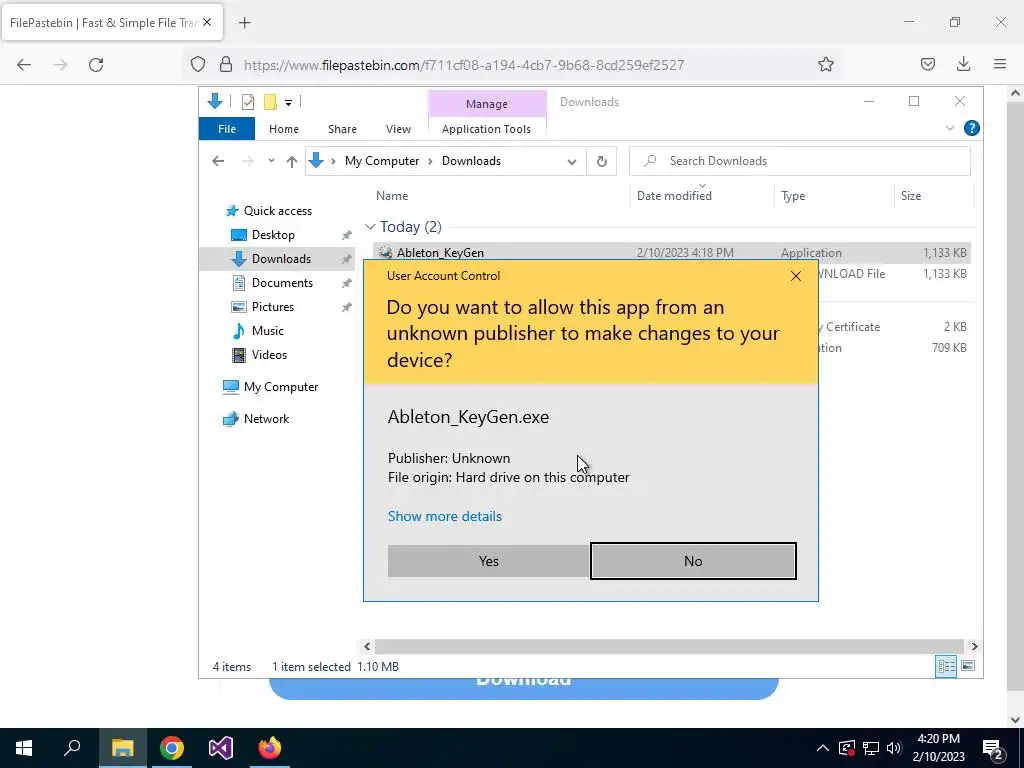
Task: Sort by the Size column header
Action: [910, 196]
